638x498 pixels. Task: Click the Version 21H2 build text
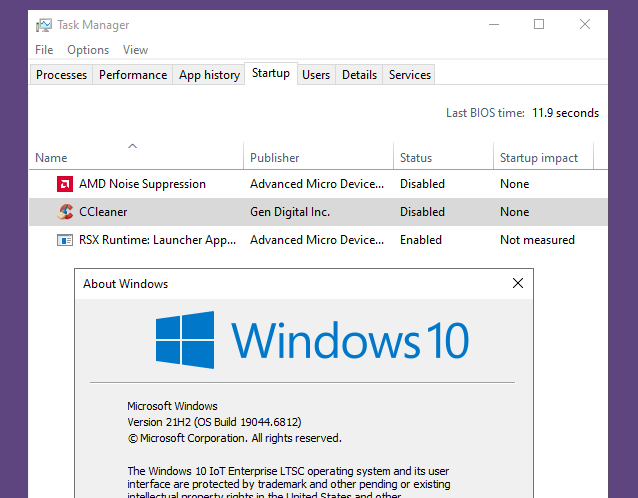214,422
